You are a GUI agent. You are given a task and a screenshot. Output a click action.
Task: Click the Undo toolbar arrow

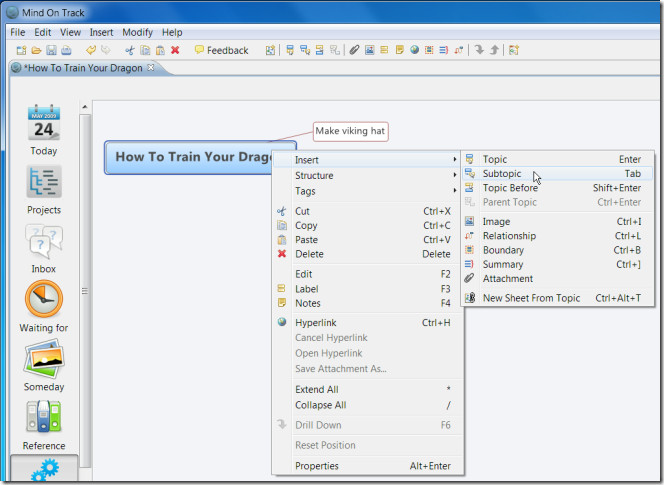click(x=91, y=50)
